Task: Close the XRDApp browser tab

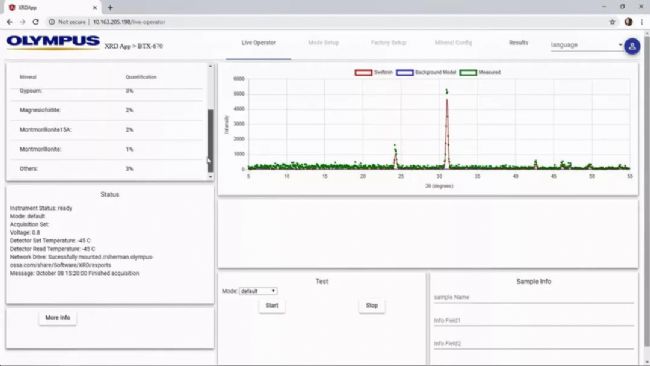Action: [x=95, y=7]
